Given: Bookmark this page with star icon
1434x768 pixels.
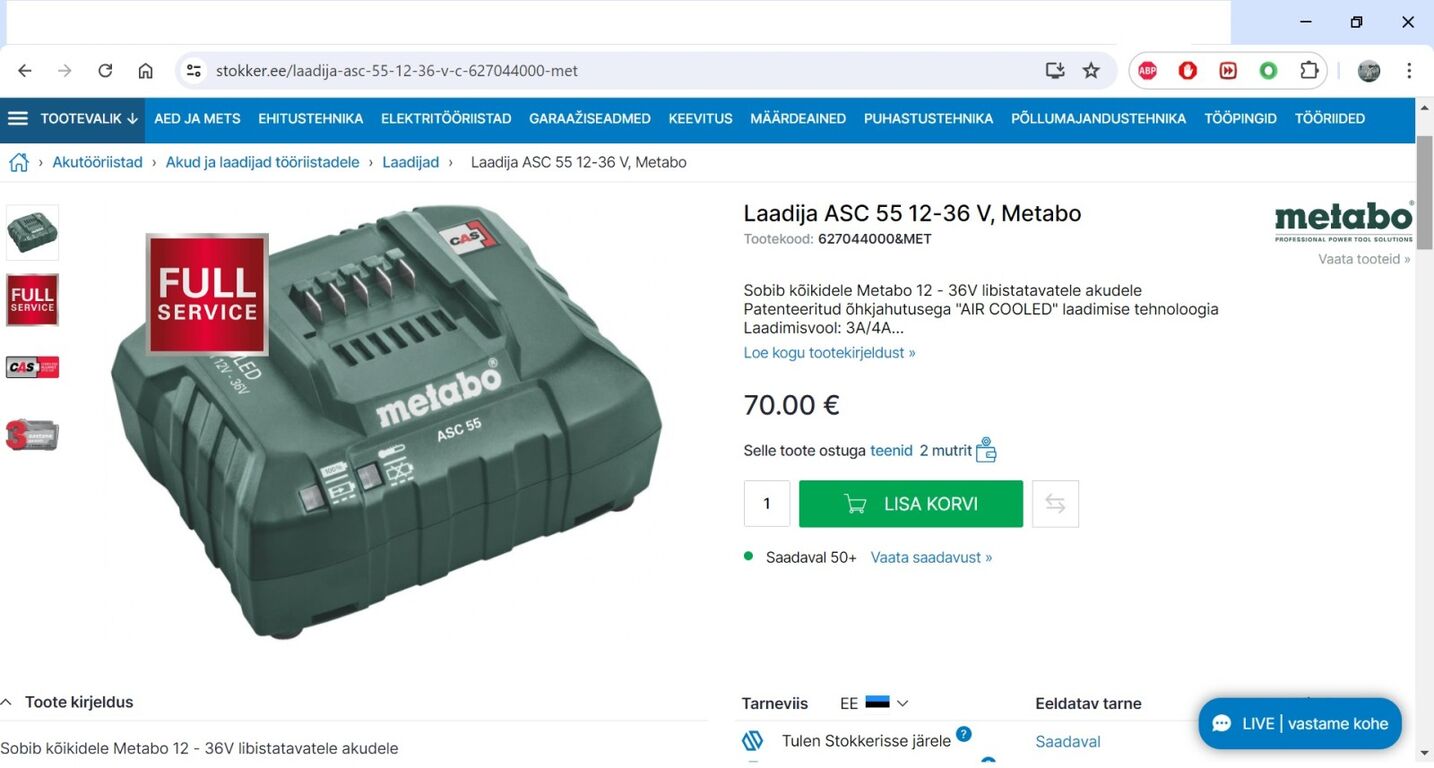Looking at the screenshot, I should [x=1091, y=71].
